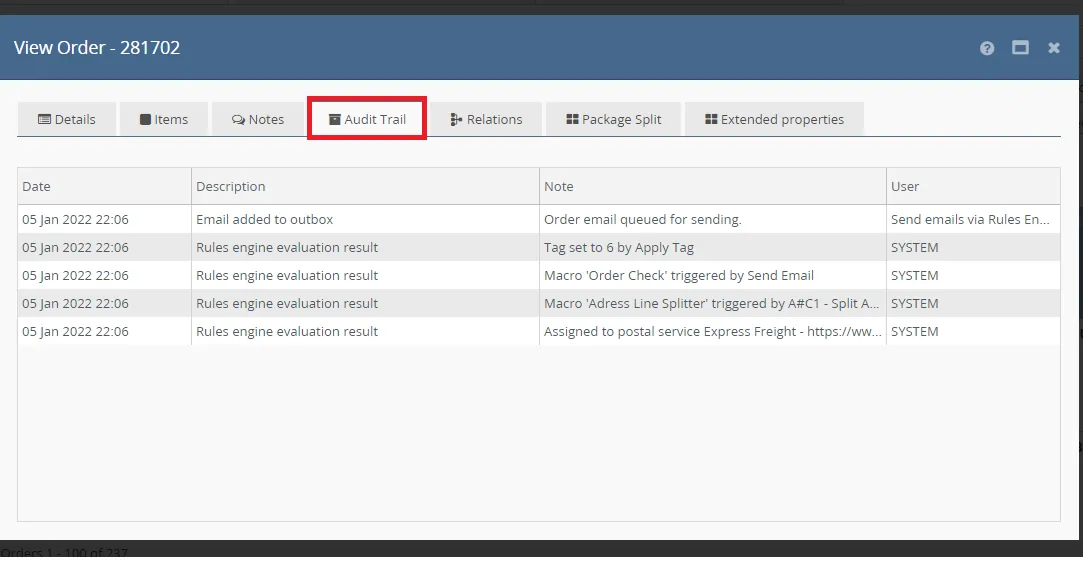The width and height of the screenshot is (1083, 563).
Task: Click the date cell of the Email added row
Action: [x=104, y=220]
